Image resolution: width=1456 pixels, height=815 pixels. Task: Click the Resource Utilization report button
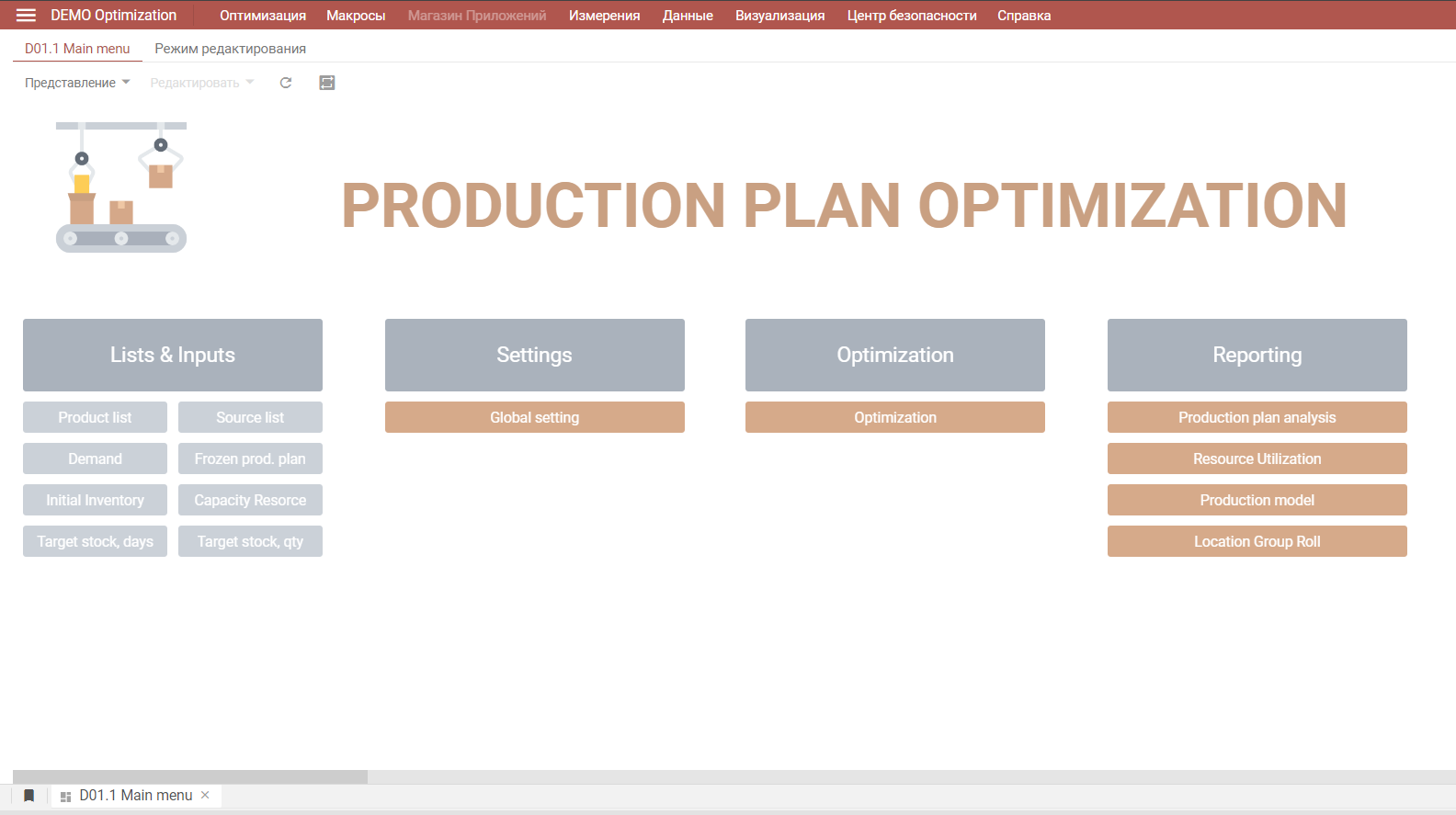(1257, 458)
